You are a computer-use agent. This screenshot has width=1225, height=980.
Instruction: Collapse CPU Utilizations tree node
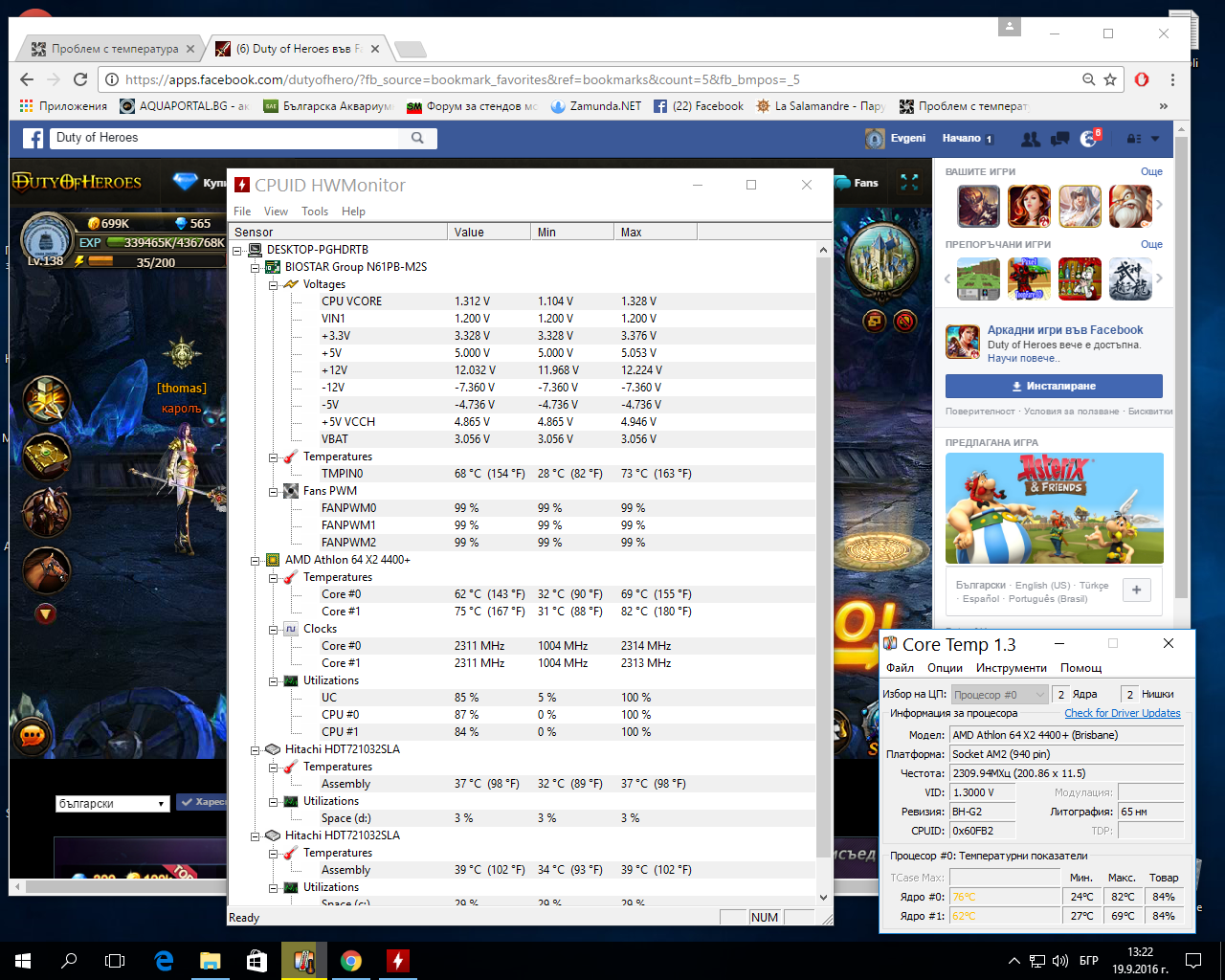click(273, 680)
